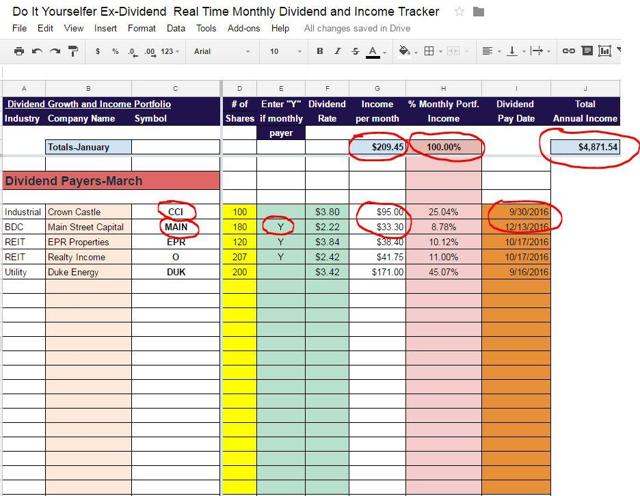Select the $4,871.54 annual income cell
Viewport: 640px width, 496px height.
pyautogui.click(x=585, y=147)
